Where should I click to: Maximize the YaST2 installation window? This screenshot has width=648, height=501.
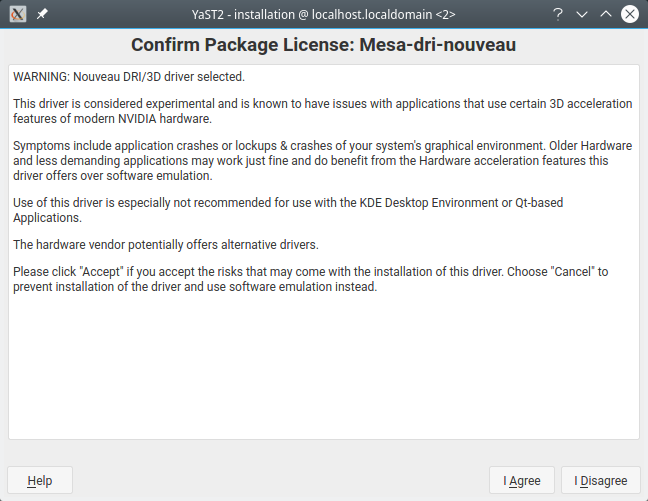pos(606,14)
